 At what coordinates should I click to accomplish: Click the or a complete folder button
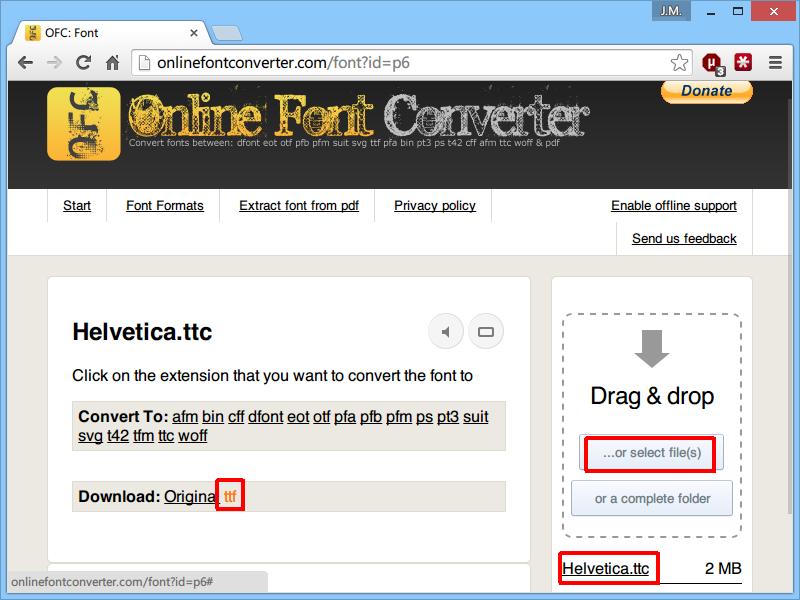652,498
